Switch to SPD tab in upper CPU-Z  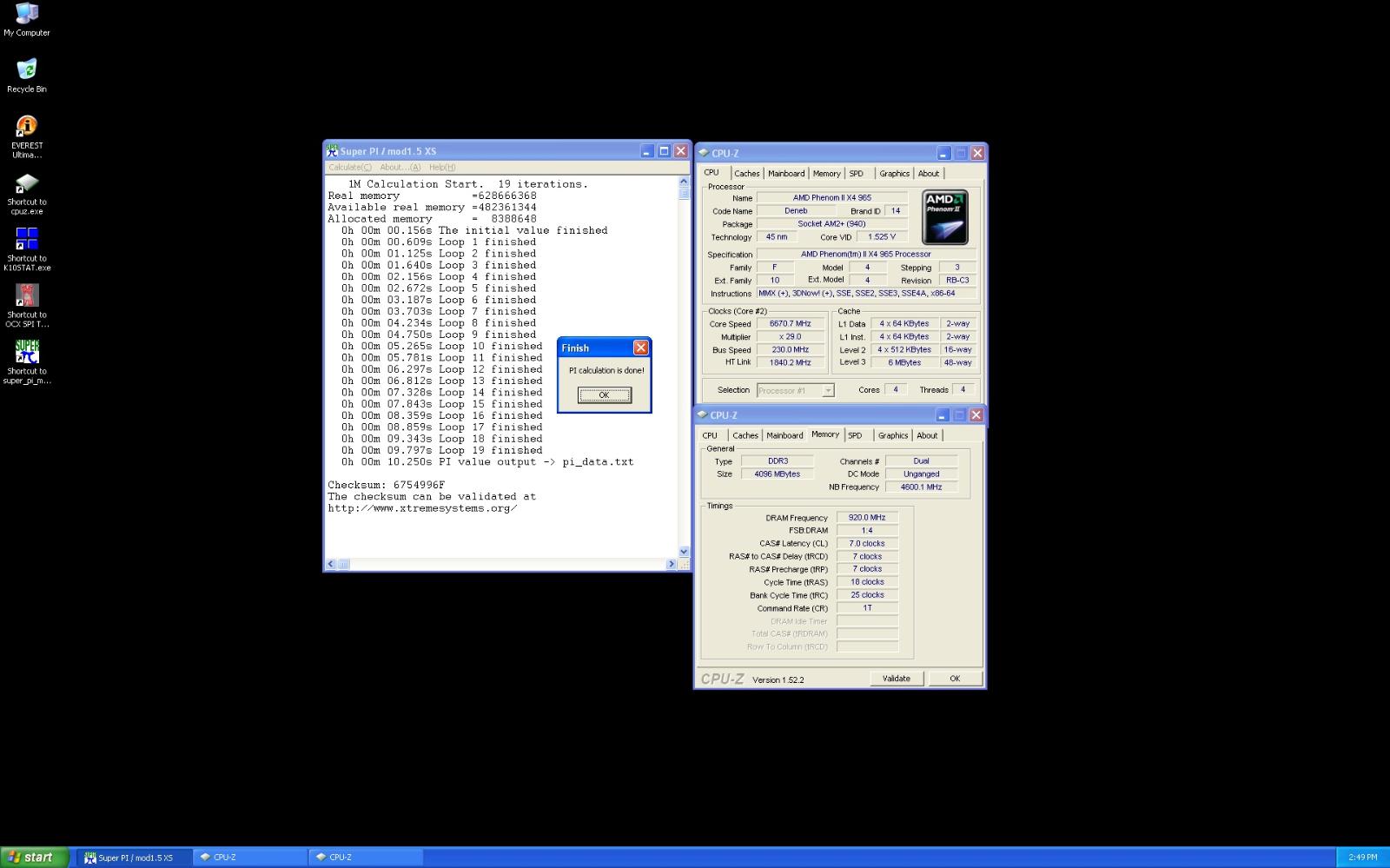tap(857, 174)
